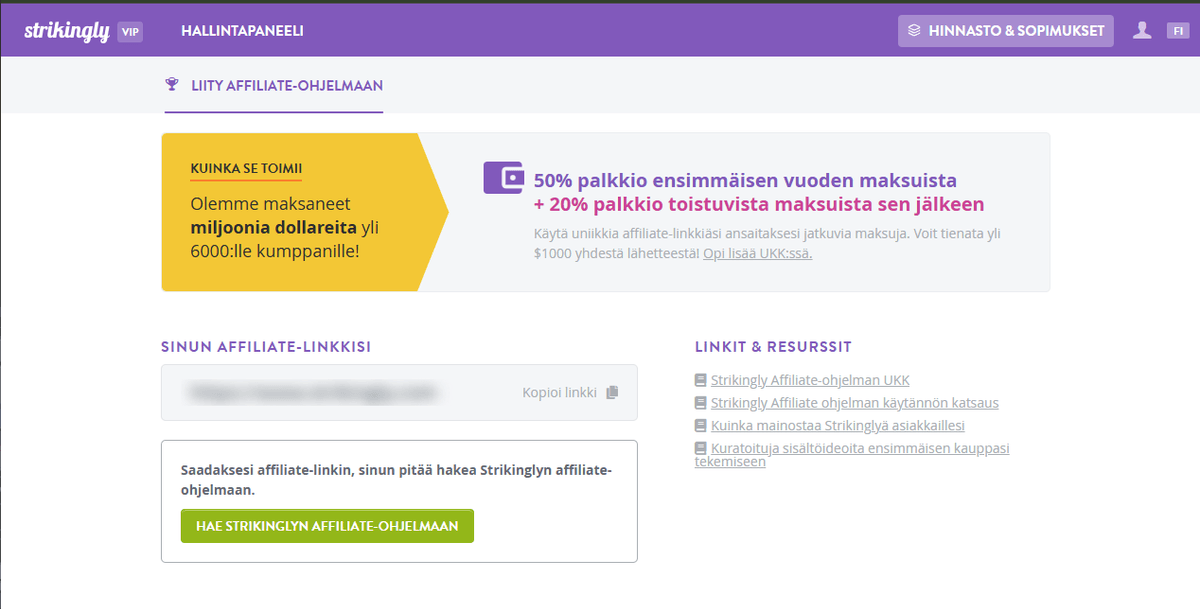Image resolution: width=1200 pixels, height=609 pixels.
Task: Click the trophy icon in tab
Action: 172,85
